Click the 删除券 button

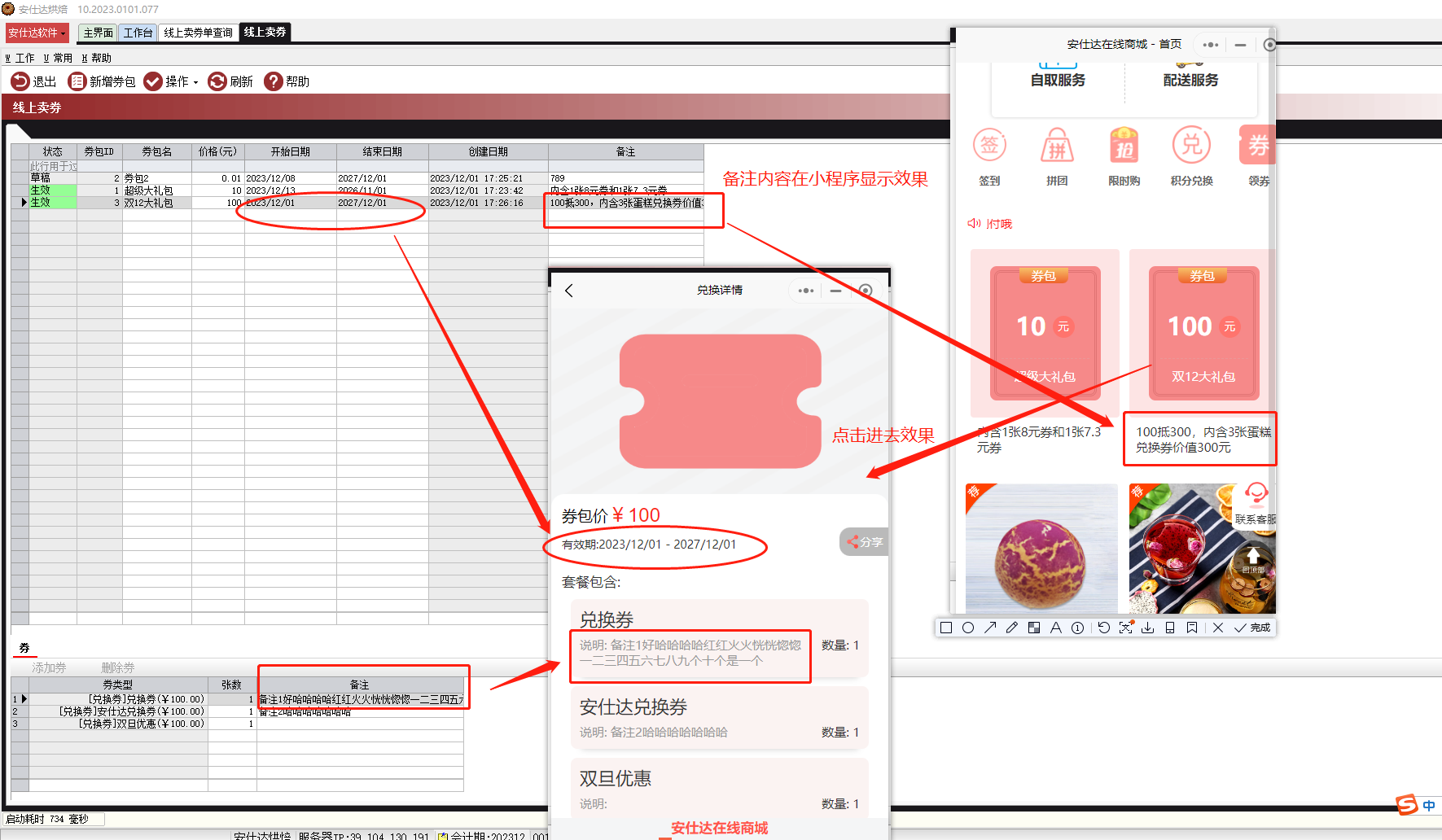[118, 667]
